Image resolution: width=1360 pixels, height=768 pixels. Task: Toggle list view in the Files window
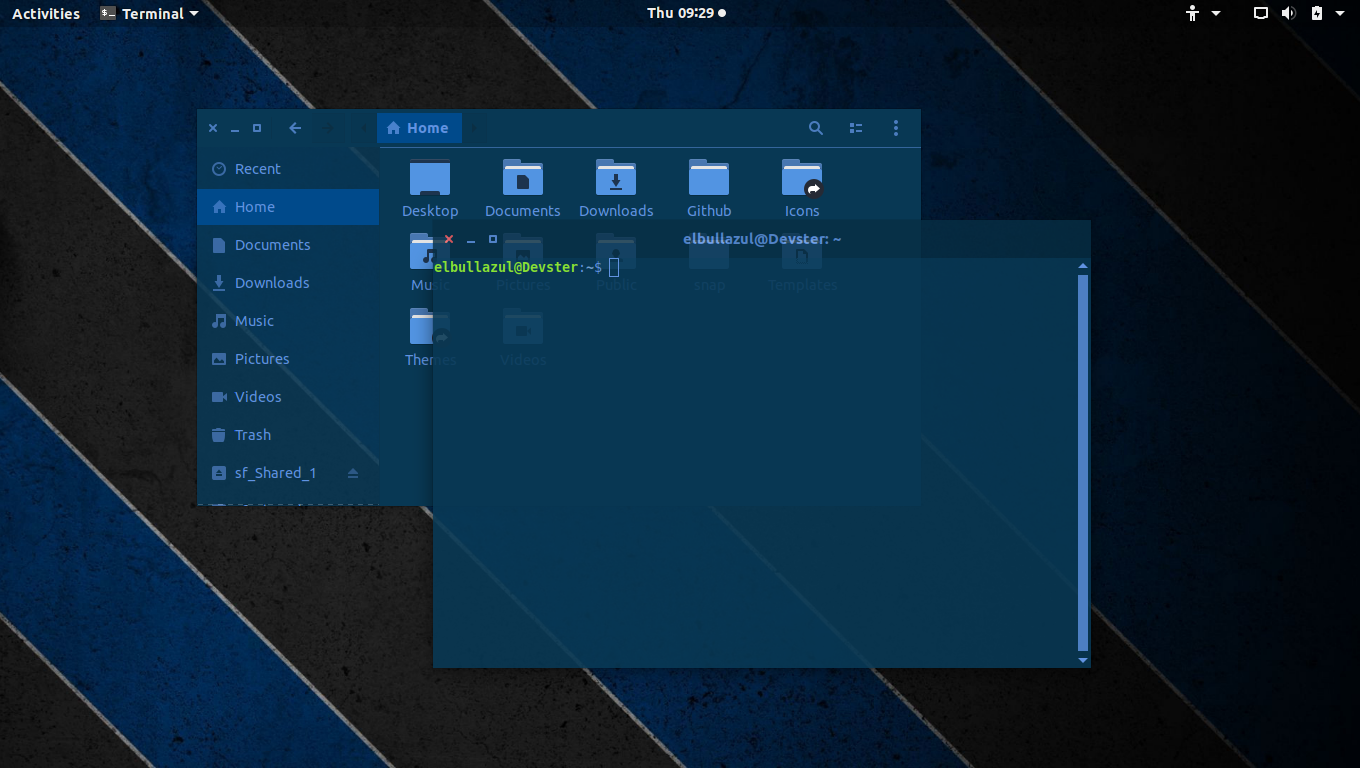(x=856, y=128)
